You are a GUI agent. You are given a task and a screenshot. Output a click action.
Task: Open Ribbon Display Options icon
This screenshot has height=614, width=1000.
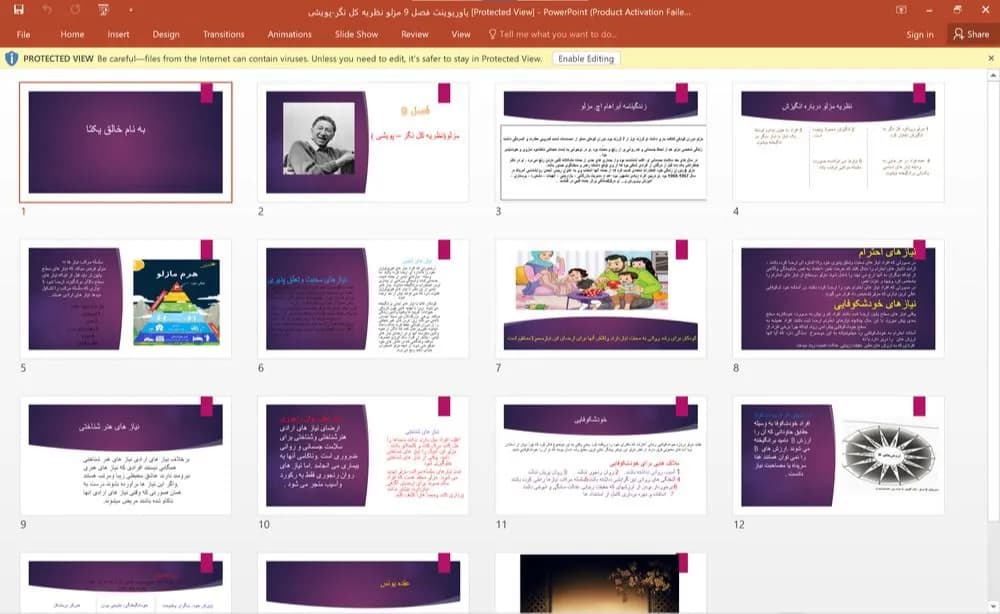click(901, 10)
